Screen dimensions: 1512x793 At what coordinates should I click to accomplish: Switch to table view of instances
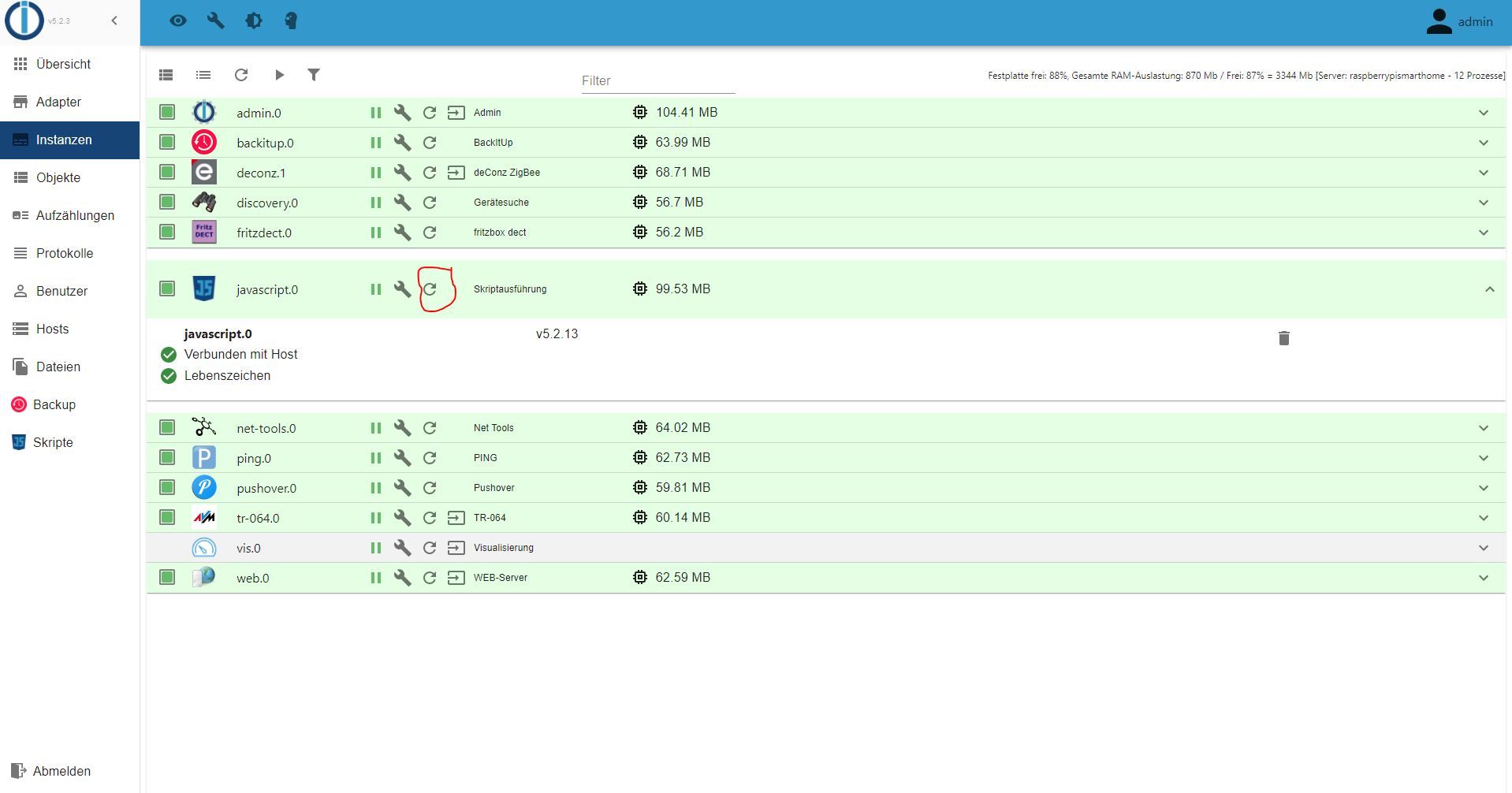click(166, 75)
